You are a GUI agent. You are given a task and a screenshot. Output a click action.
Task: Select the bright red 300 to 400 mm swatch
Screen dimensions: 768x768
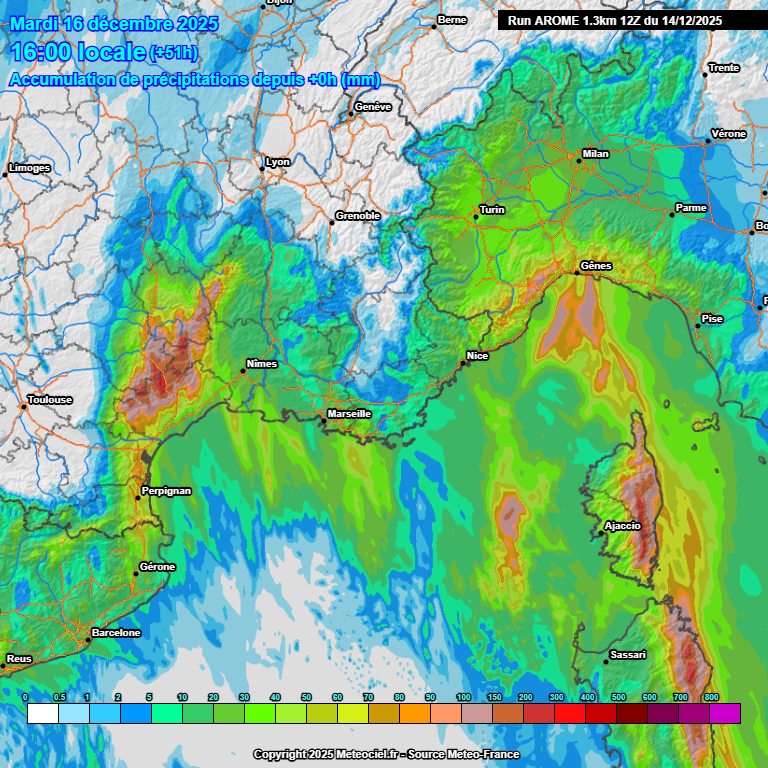570,714
